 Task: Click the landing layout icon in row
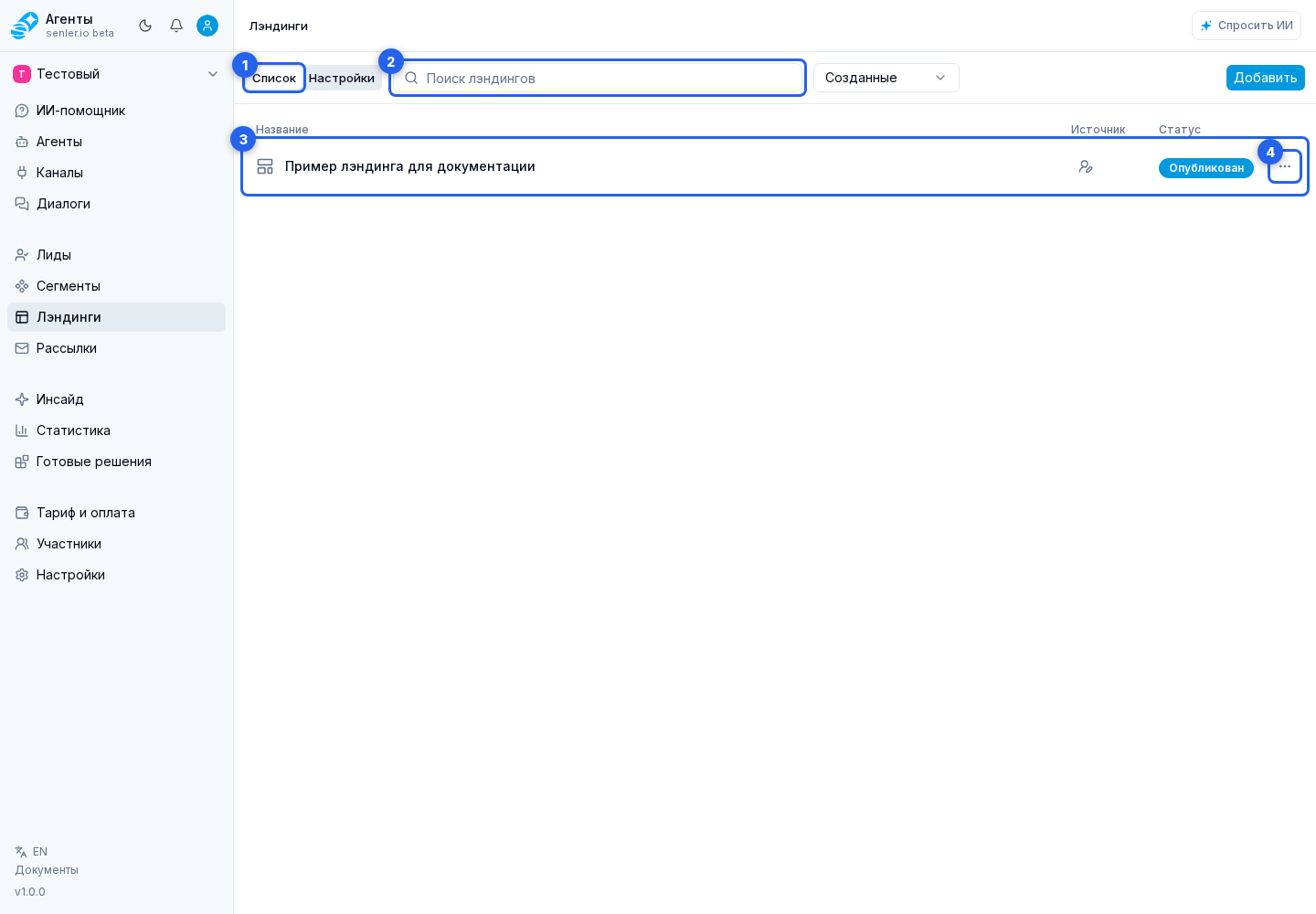pyautogui.click(x=265, y=166)
